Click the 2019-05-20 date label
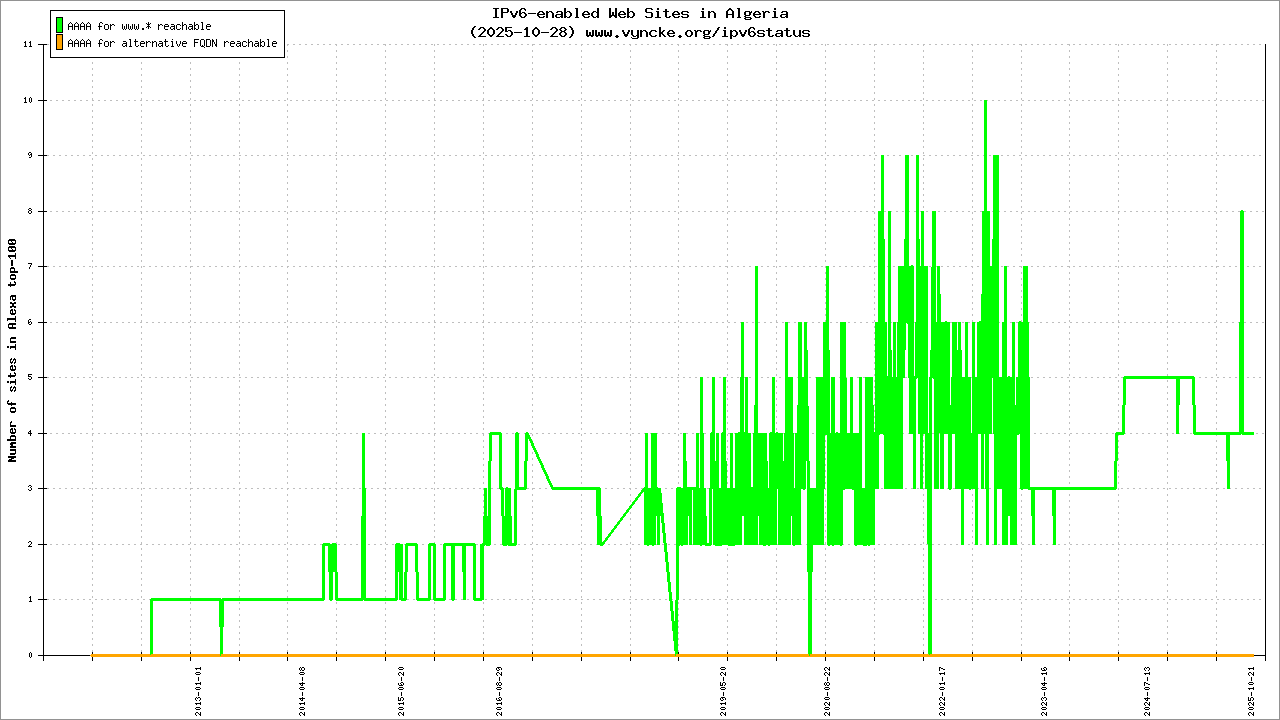This screenshot has height=720, width=1280. click(x=724, y=687)
